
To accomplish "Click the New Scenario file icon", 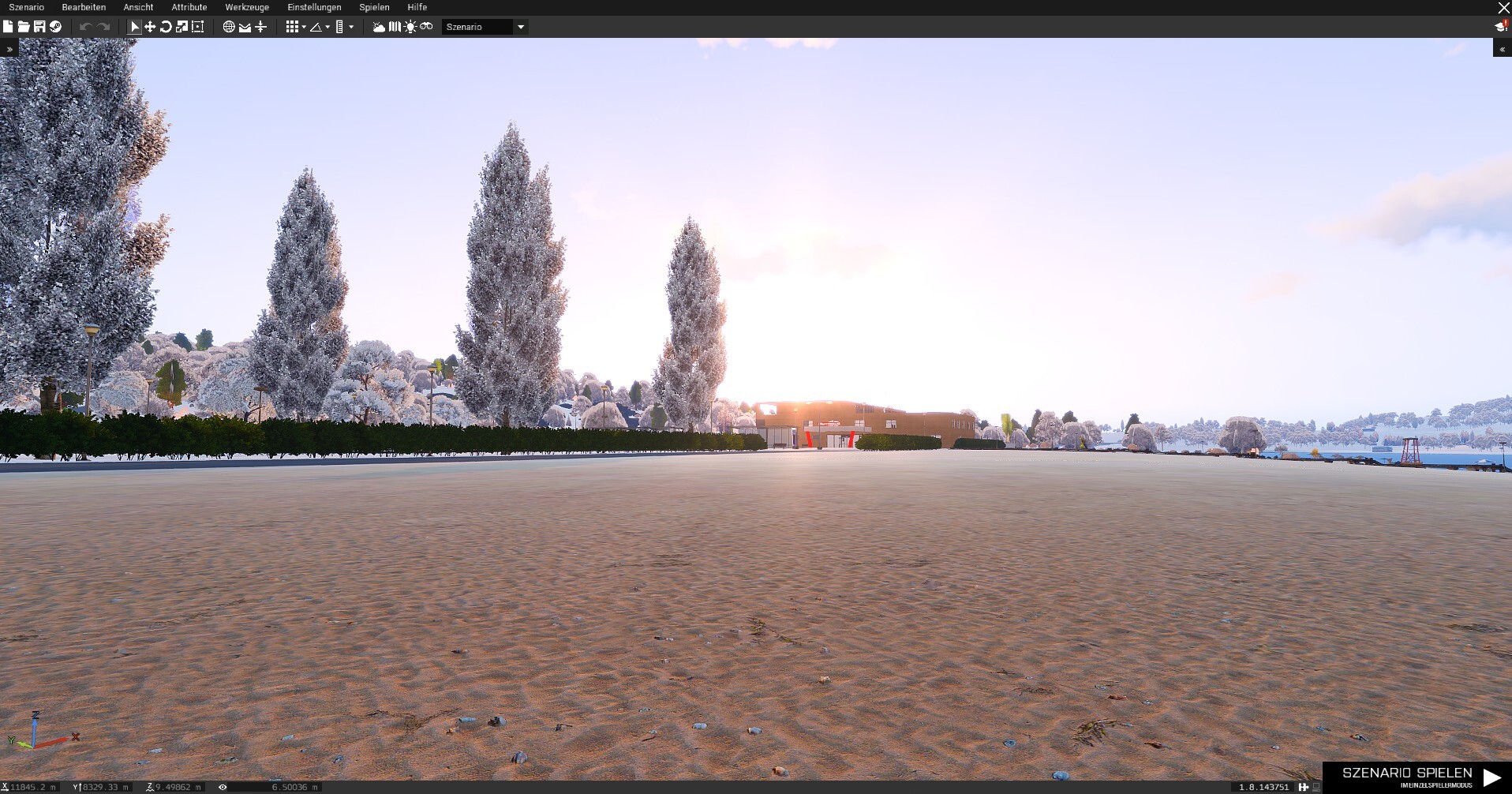I will coord(8,27).
